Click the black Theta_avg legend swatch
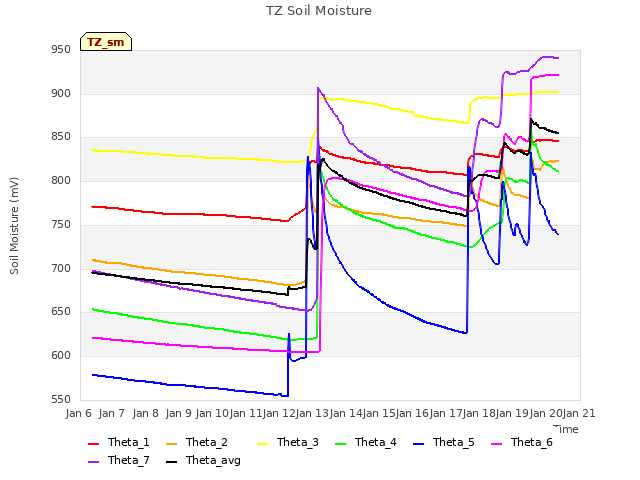 (x=172, y=462)
